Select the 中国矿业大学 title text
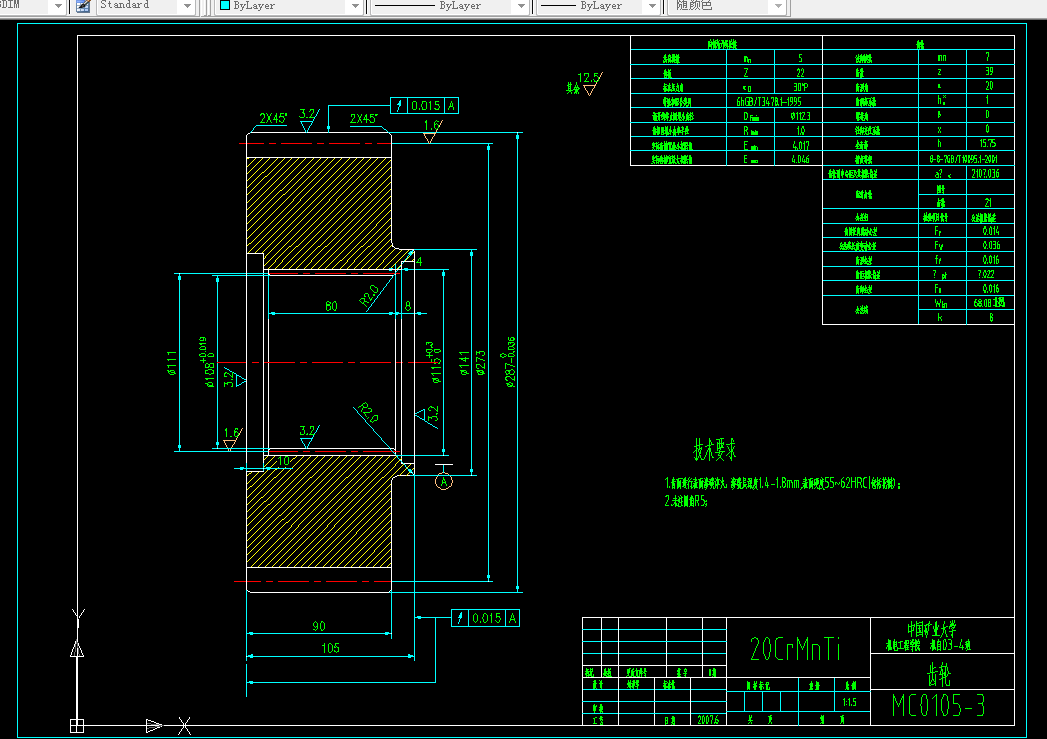 931,629
